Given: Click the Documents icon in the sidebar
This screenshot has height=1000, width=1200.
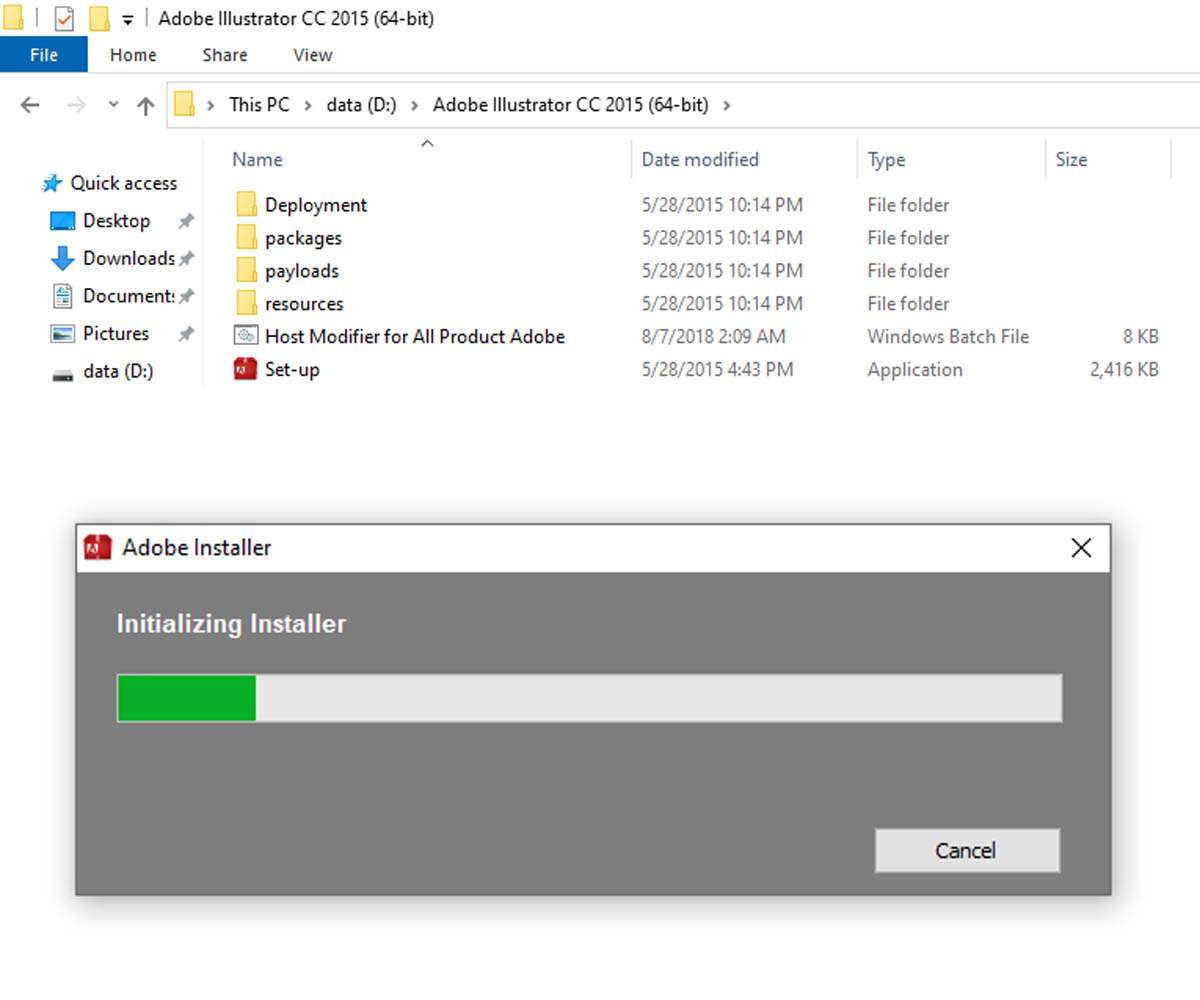Looking at the screenshot, I should [62, 296].
